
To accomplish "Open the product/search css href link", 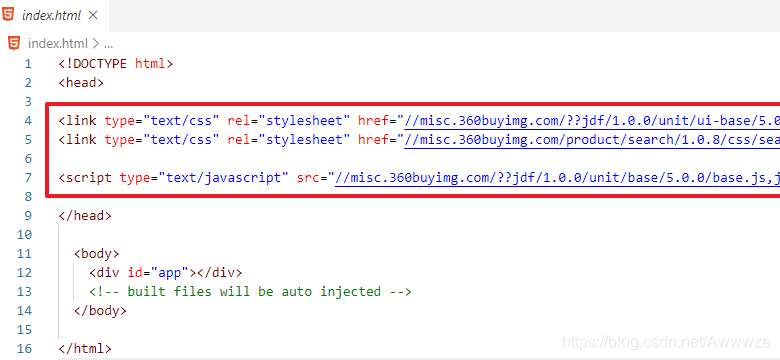I will point(592,140).
